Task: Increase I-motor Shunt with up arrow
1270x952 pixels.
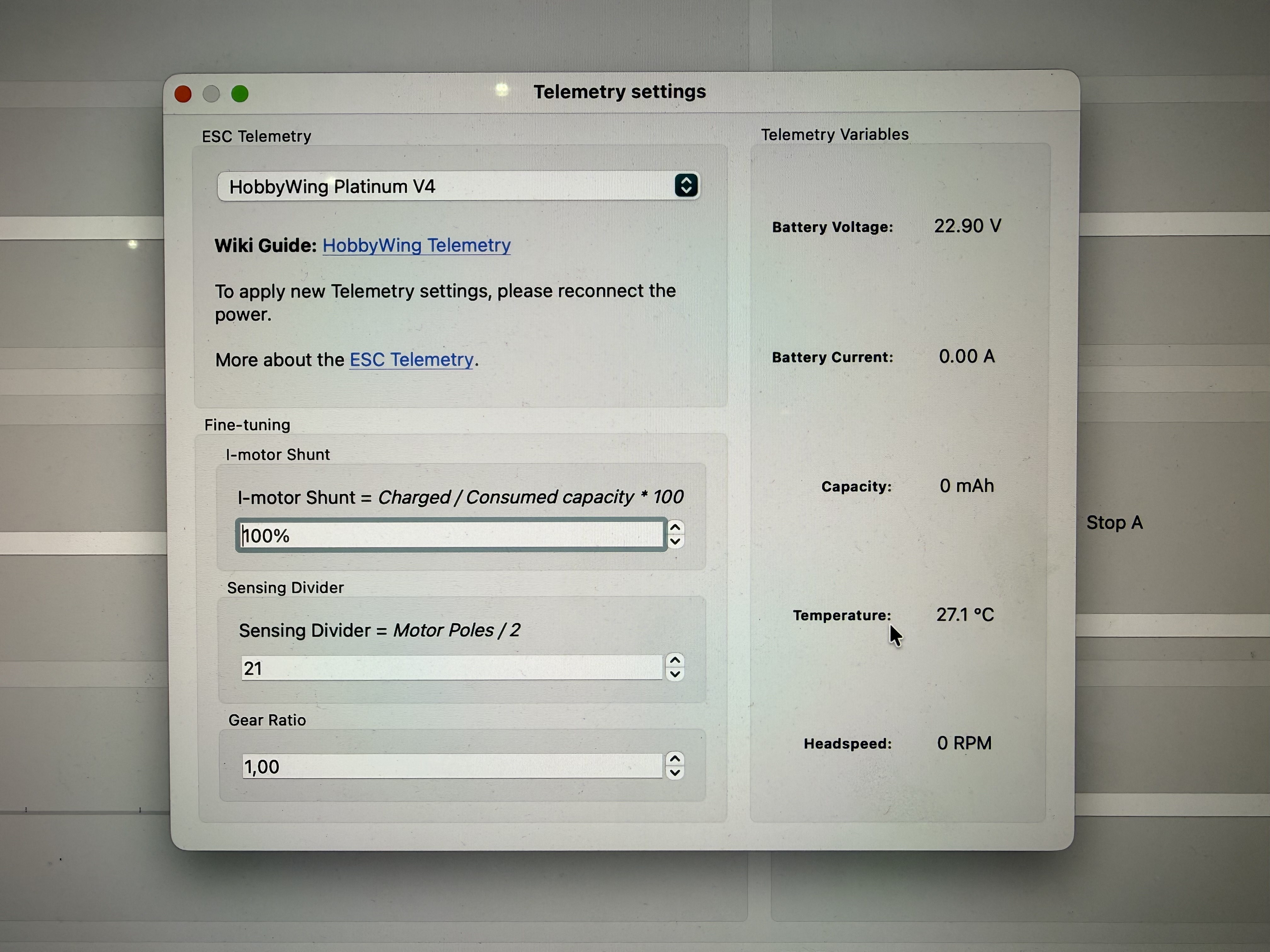Action: (x=676, y=527)
